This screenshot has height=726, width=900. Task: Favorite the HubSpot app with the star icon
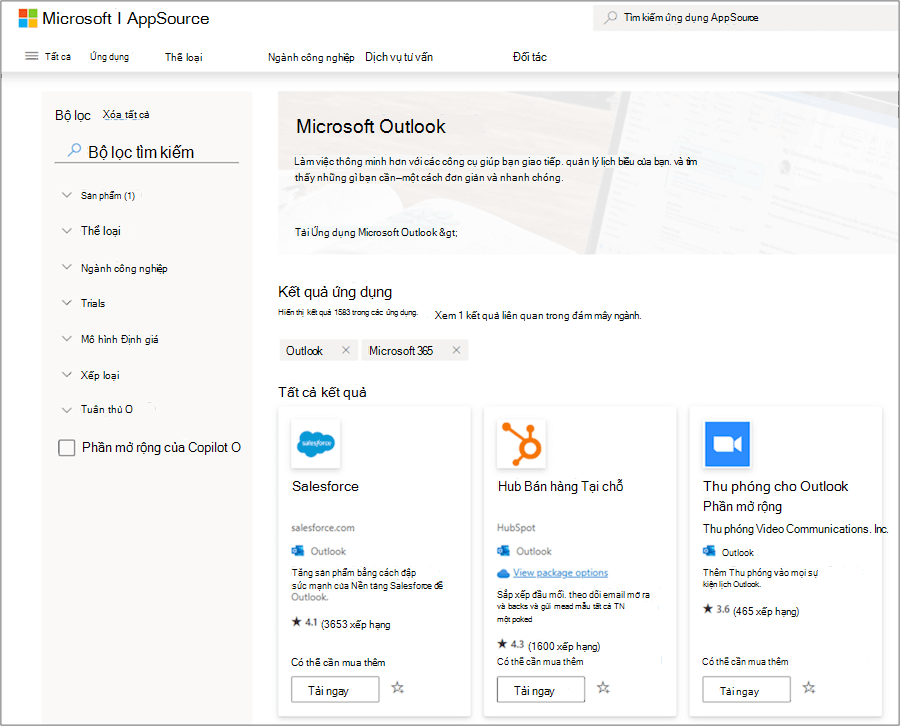603,688
